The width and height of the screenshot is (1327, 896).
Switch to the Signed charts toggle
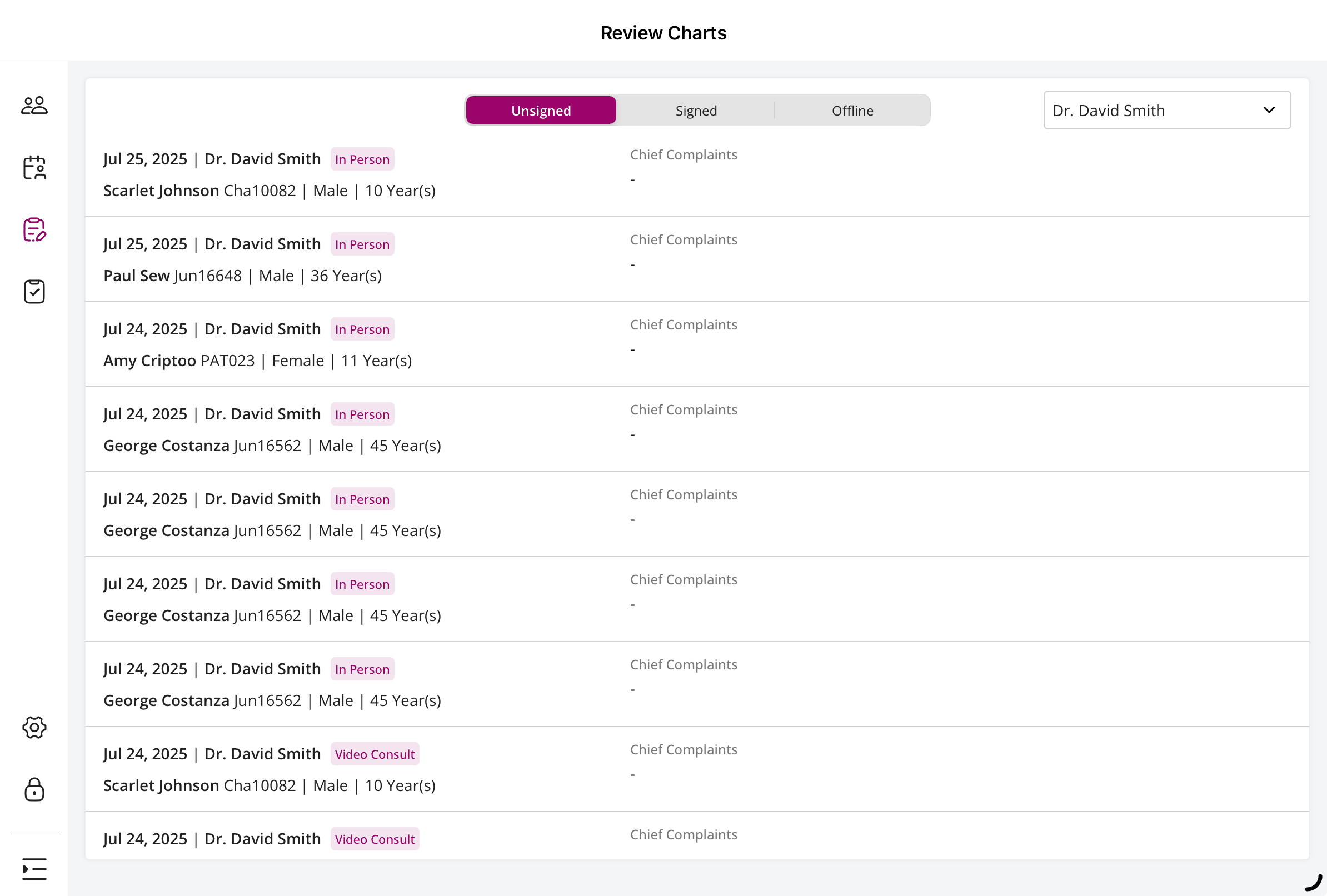point(696,110)
